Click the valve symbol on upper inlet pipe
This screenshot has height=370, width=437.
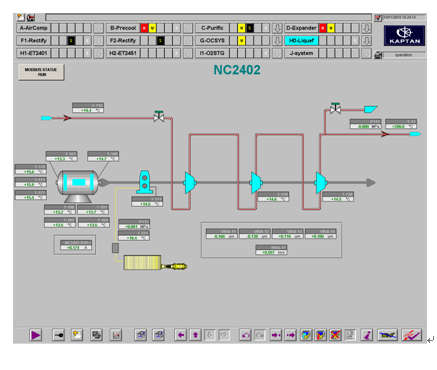[x=159, y=116]
